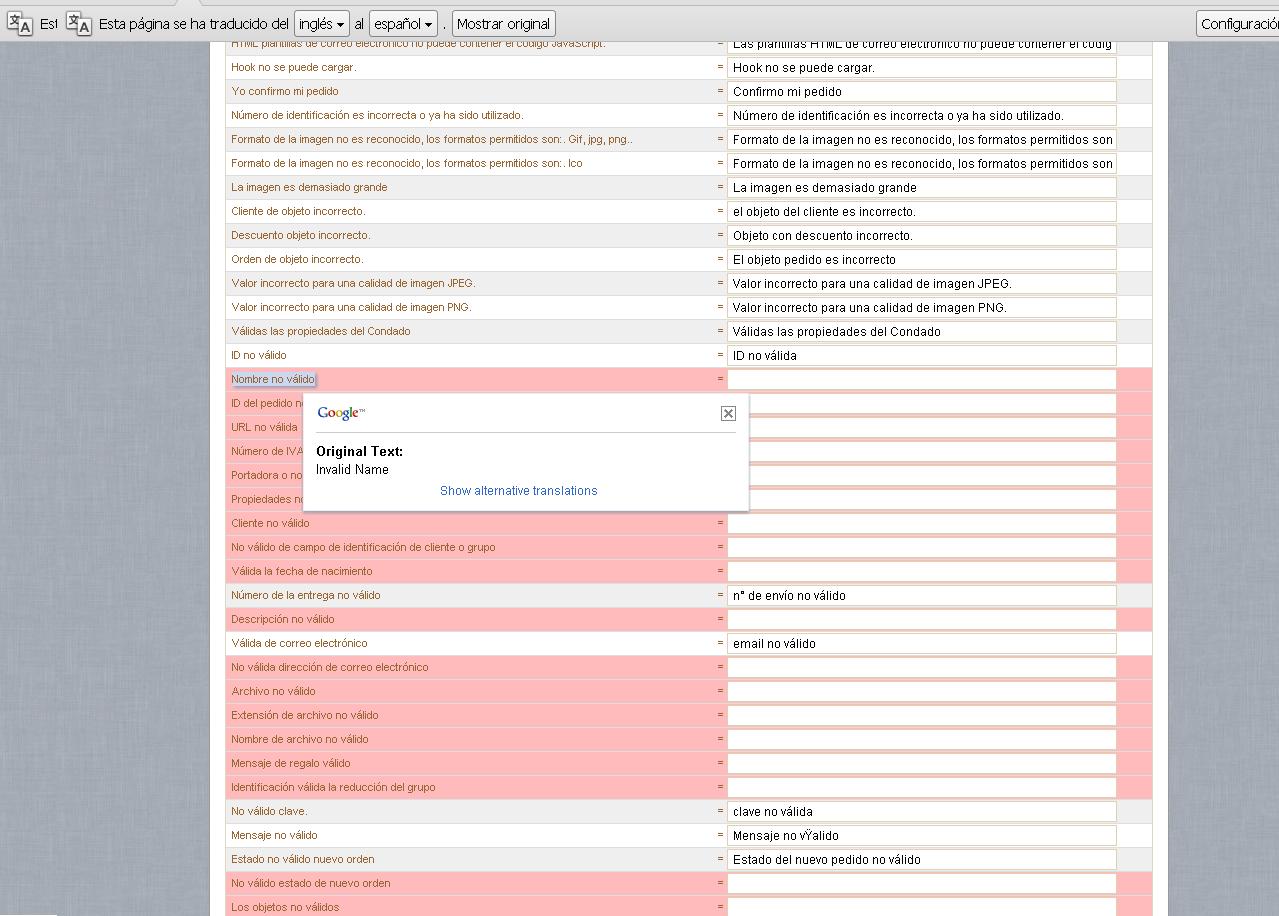Image resolution: width=1279 pixels, height=916 pixels.
Task: Click the empty field for 'Nombre no válido'
Action: coord(921,379)
